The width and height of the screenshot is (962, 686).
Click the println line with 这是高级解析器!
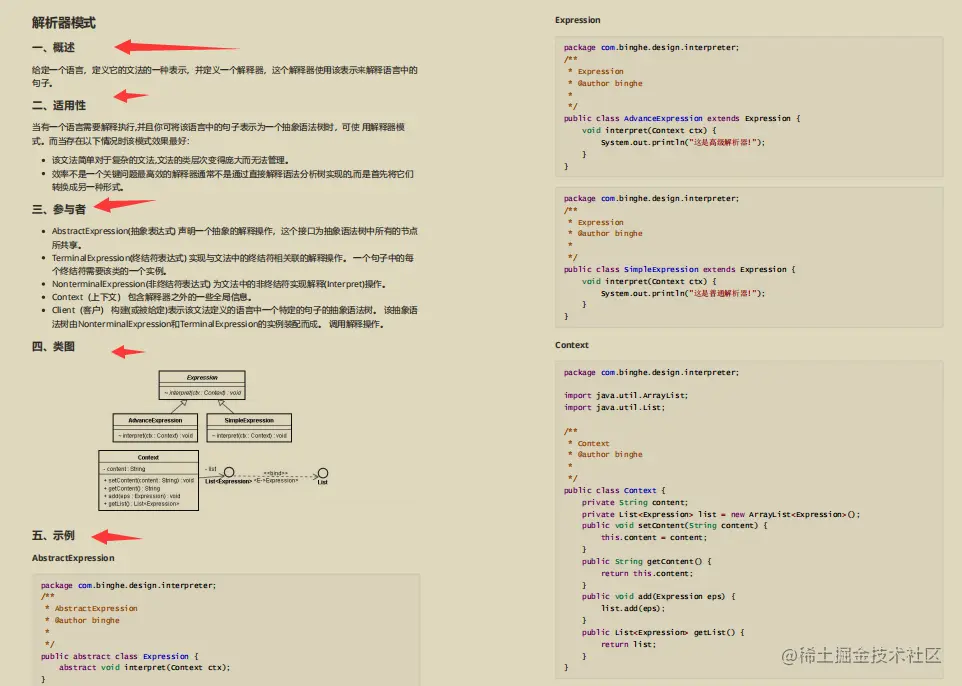683,142
